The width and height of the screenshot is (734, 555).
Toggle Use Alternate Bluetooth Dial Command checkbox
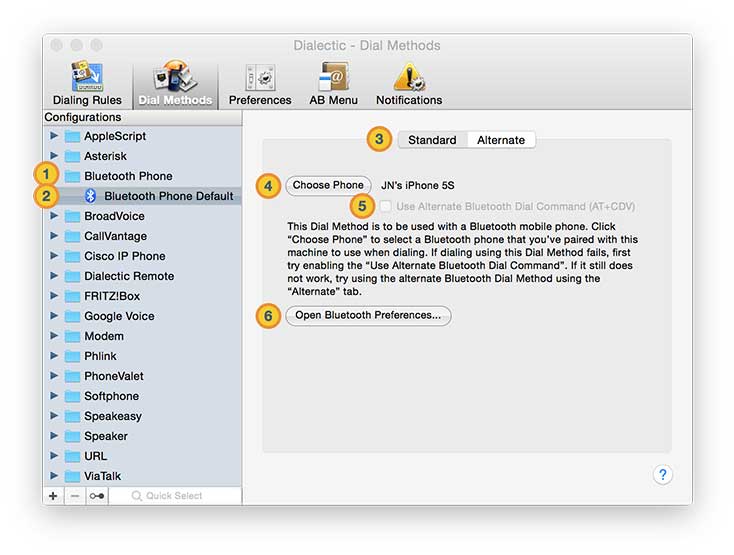click(x=386, y=206)
